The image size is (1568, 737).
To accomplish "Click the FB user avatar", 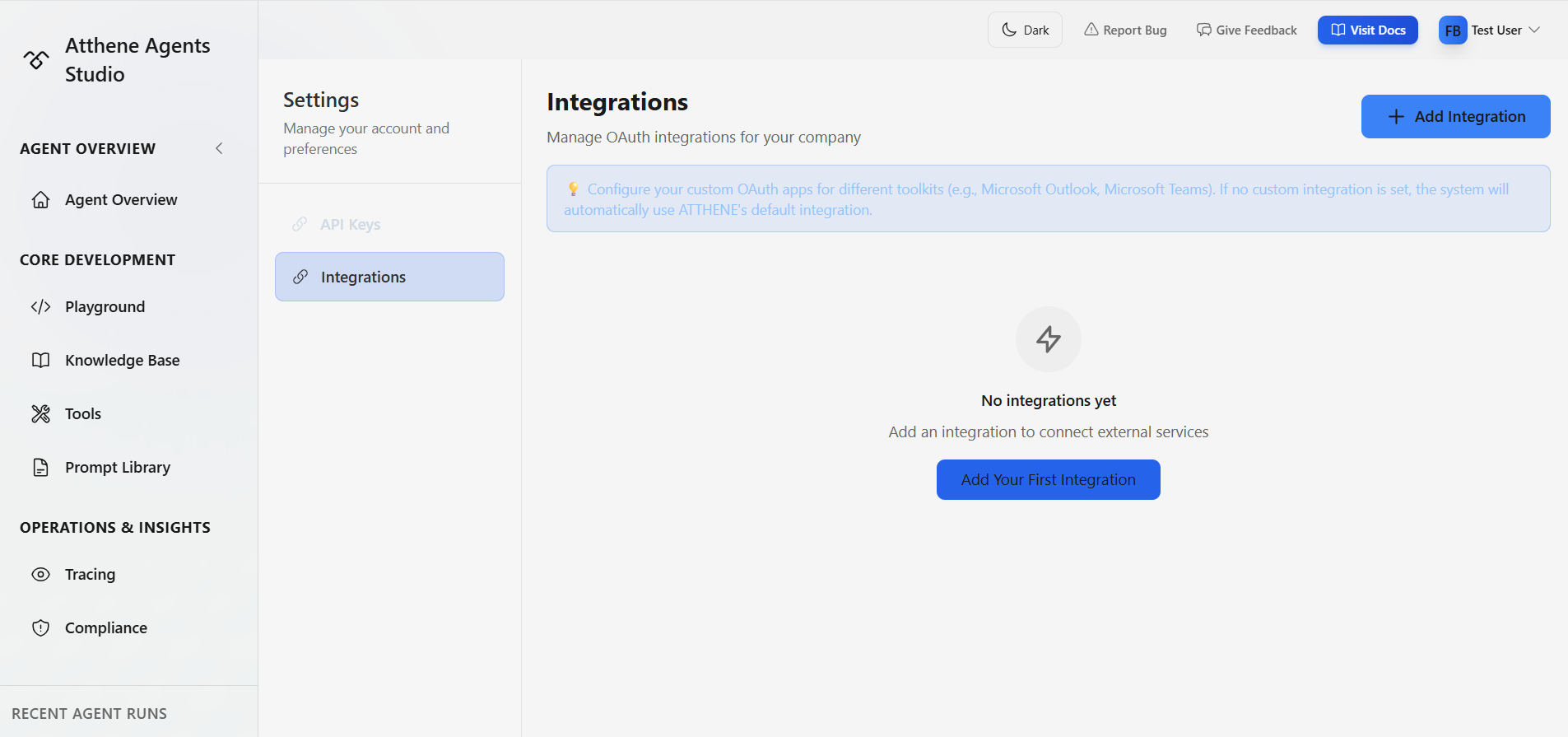I will click(x=1453, y=30).
